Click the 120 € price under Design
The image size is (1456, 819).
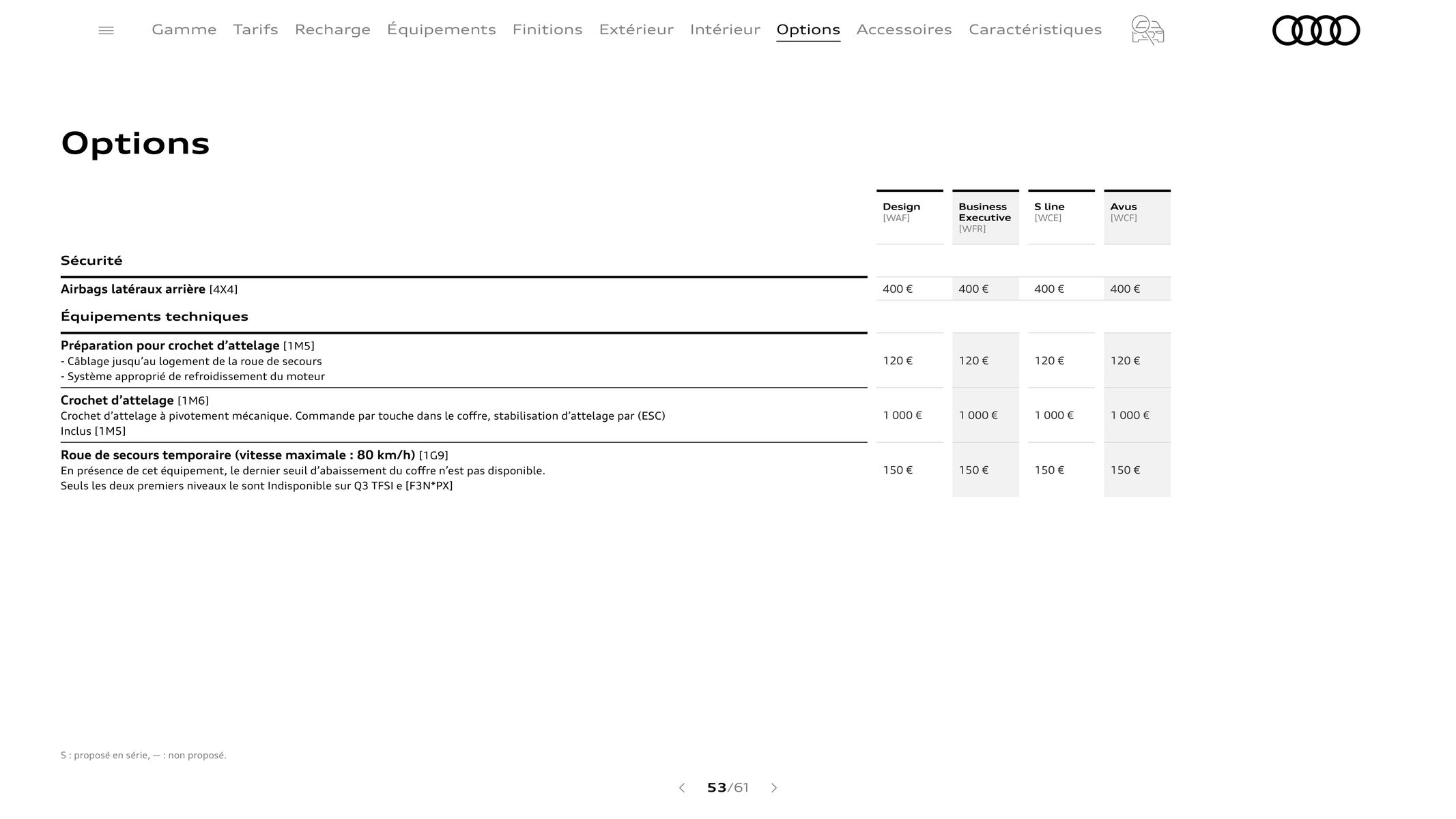(898, 360)
